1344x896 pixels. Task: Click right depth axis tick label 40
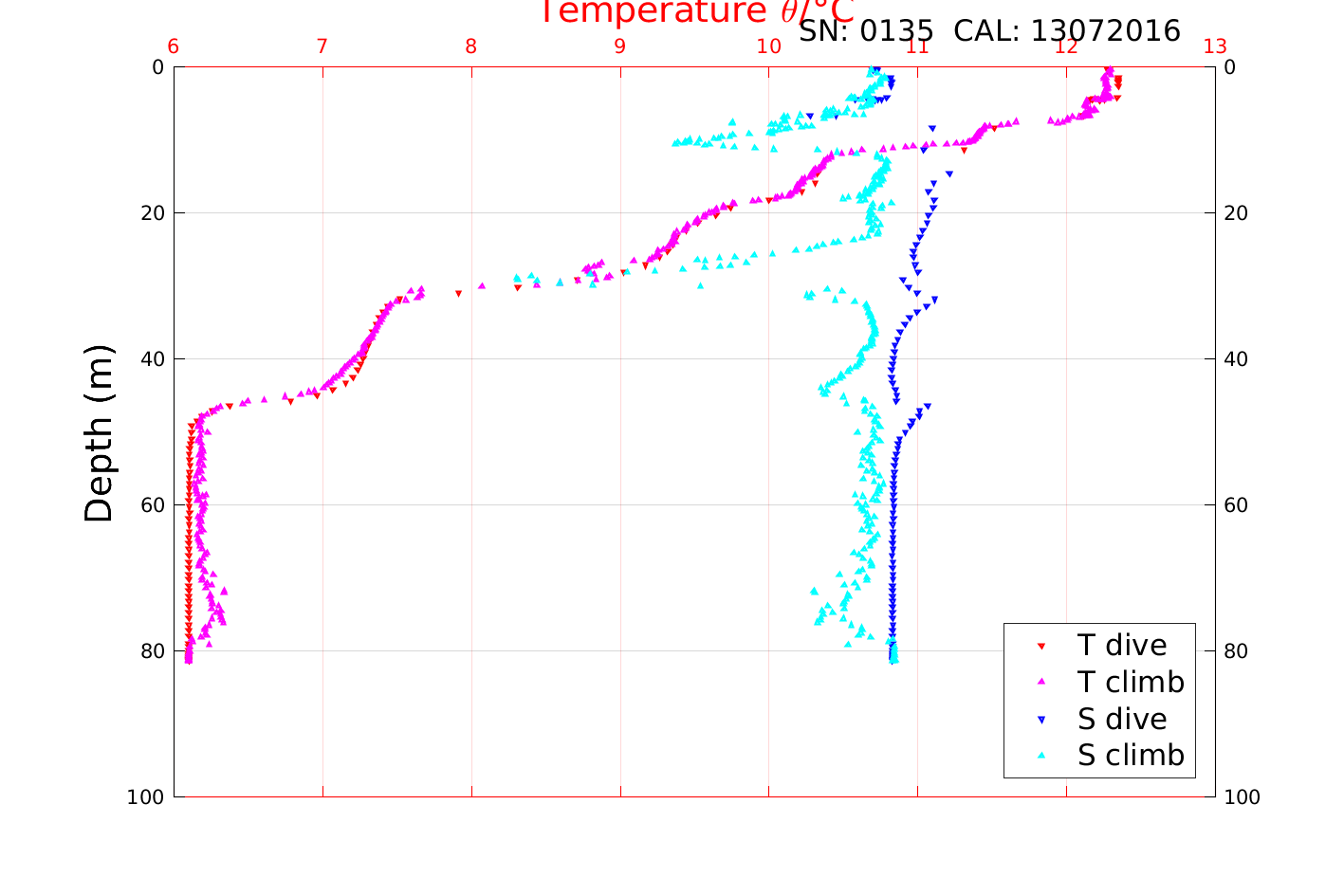point(1237,359)
